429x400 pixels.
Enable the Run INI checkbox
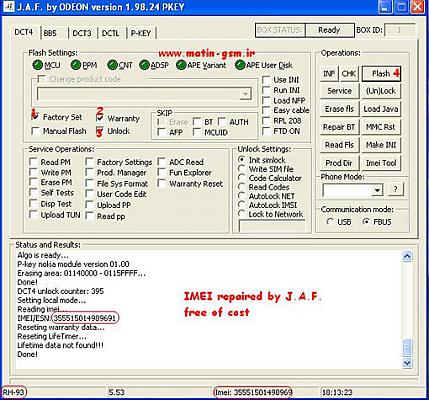point(266,90)
